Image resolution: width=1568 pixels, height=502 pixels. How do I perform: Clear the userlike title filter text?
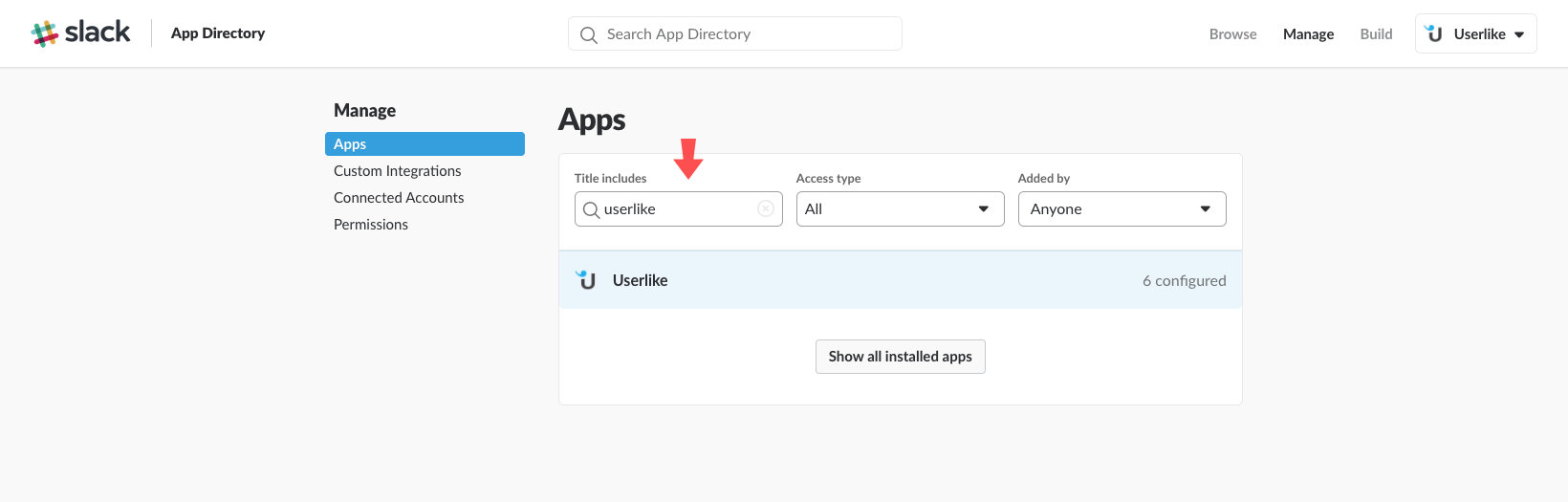pos(766,208)
